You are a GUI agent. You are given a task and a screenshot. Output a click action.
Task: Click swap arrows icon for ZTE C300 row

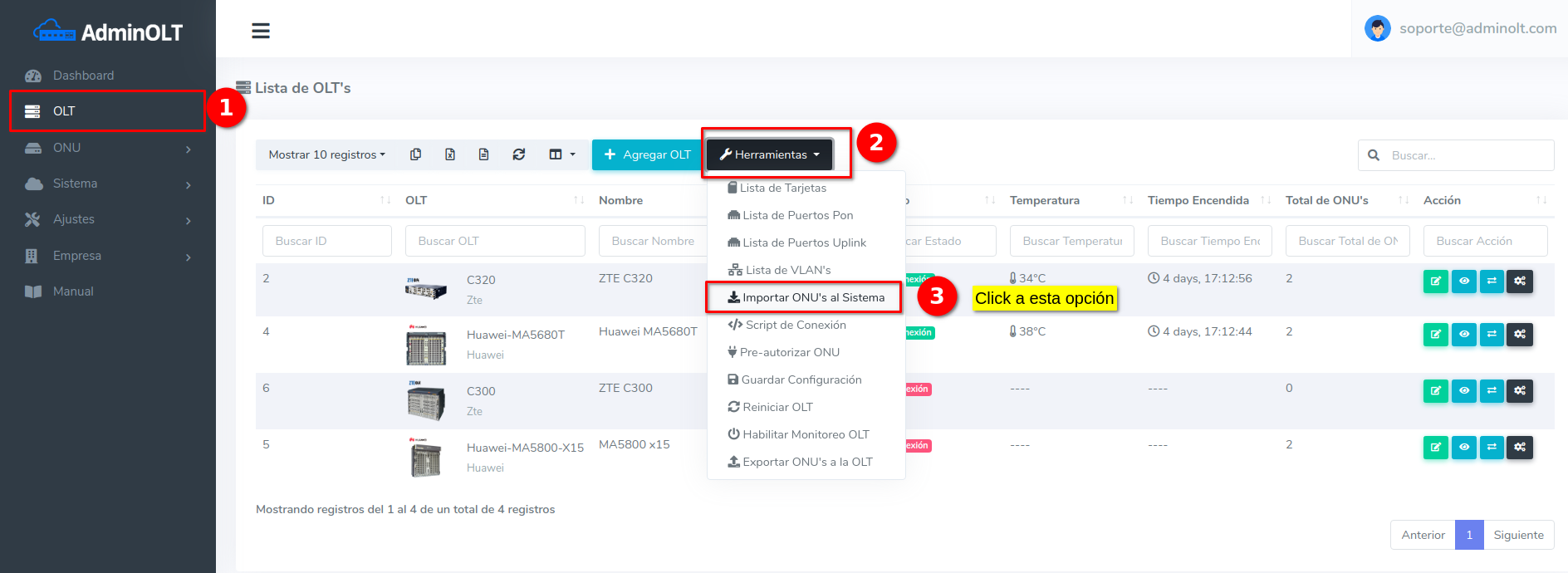pos(1492,391)
